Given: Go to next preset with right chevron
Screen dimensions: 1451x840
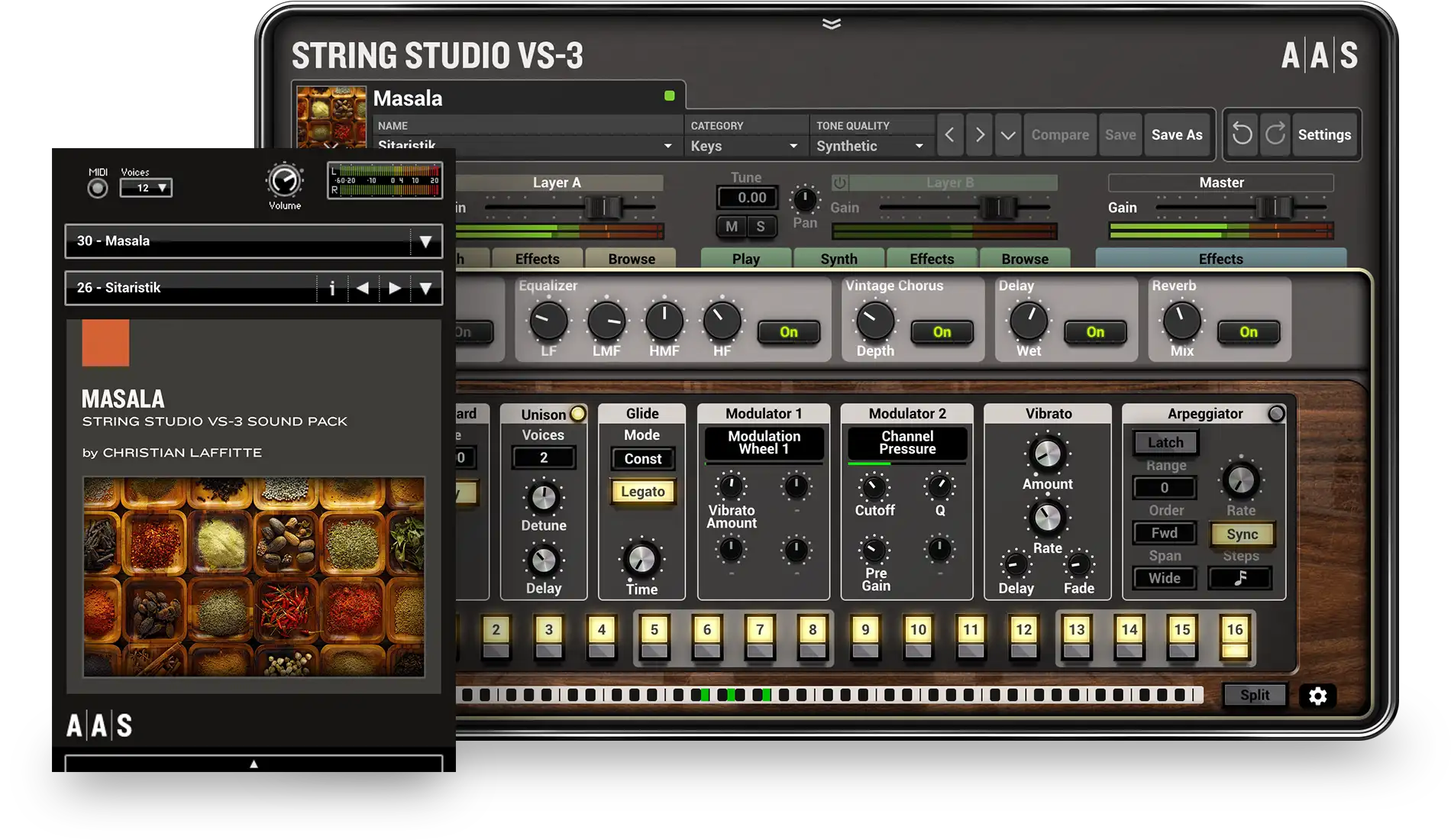Looking at the screenshot, I should click(x=979, y=135).
